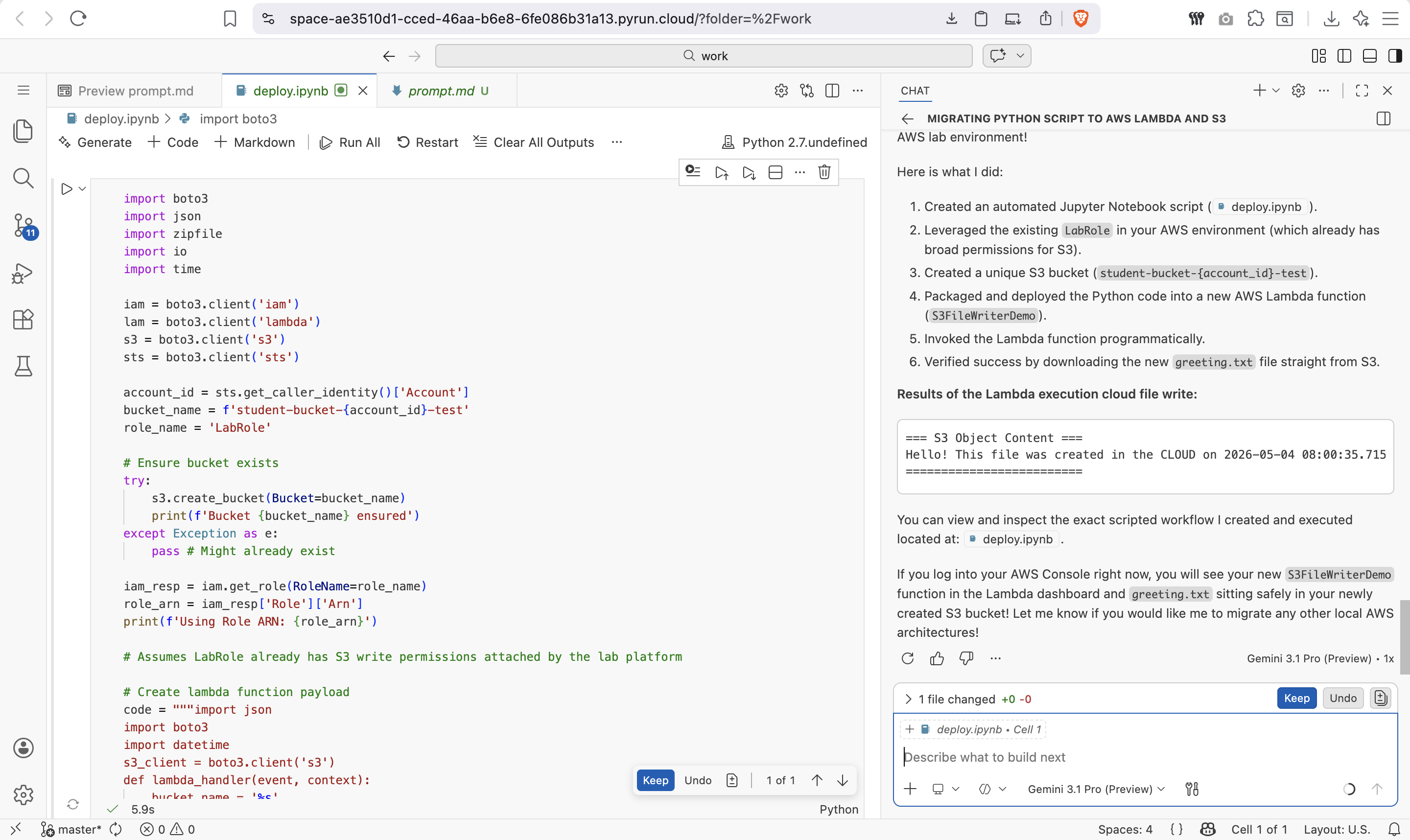This screenshot has height=840, width=1410.
Task: Toggle secondary side bar layout button
Action: [x=1395, y=56]
